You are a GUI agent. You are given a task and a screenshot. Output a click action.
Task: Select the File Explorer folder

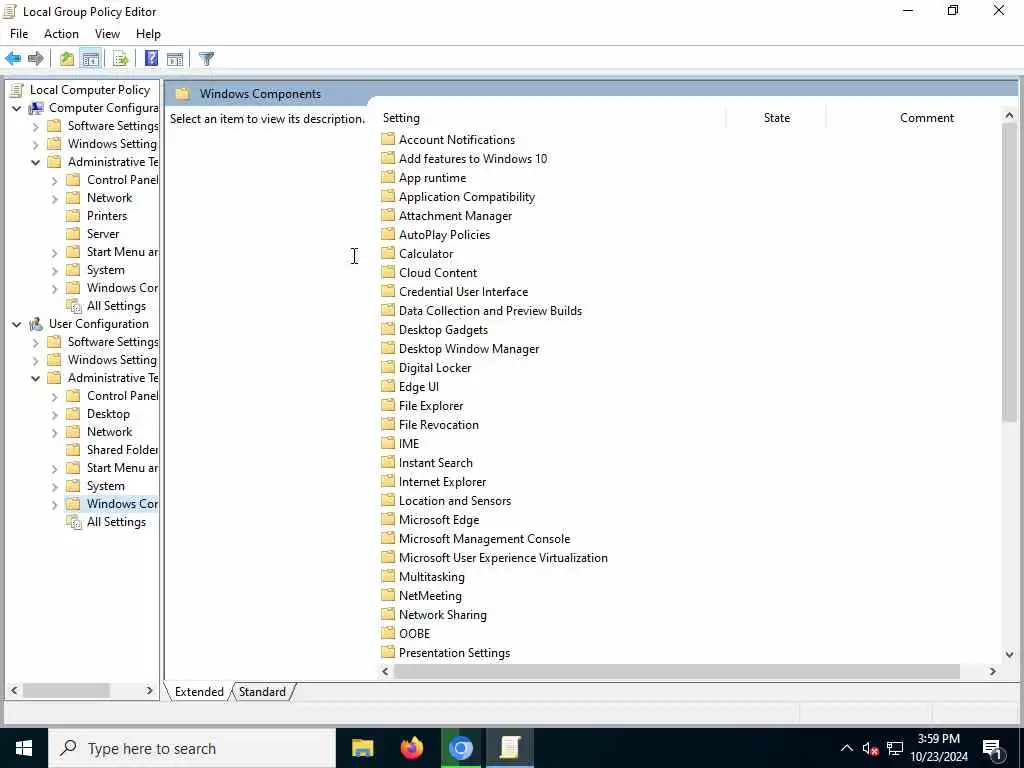pyautogui.click(x=431, y=406)
